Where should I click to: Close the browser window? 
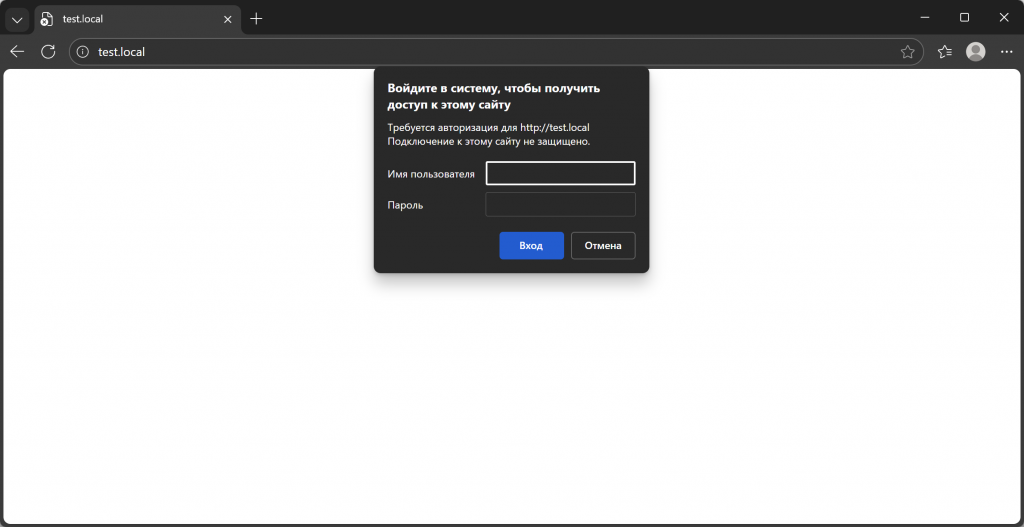click(x=1004, y=18)
